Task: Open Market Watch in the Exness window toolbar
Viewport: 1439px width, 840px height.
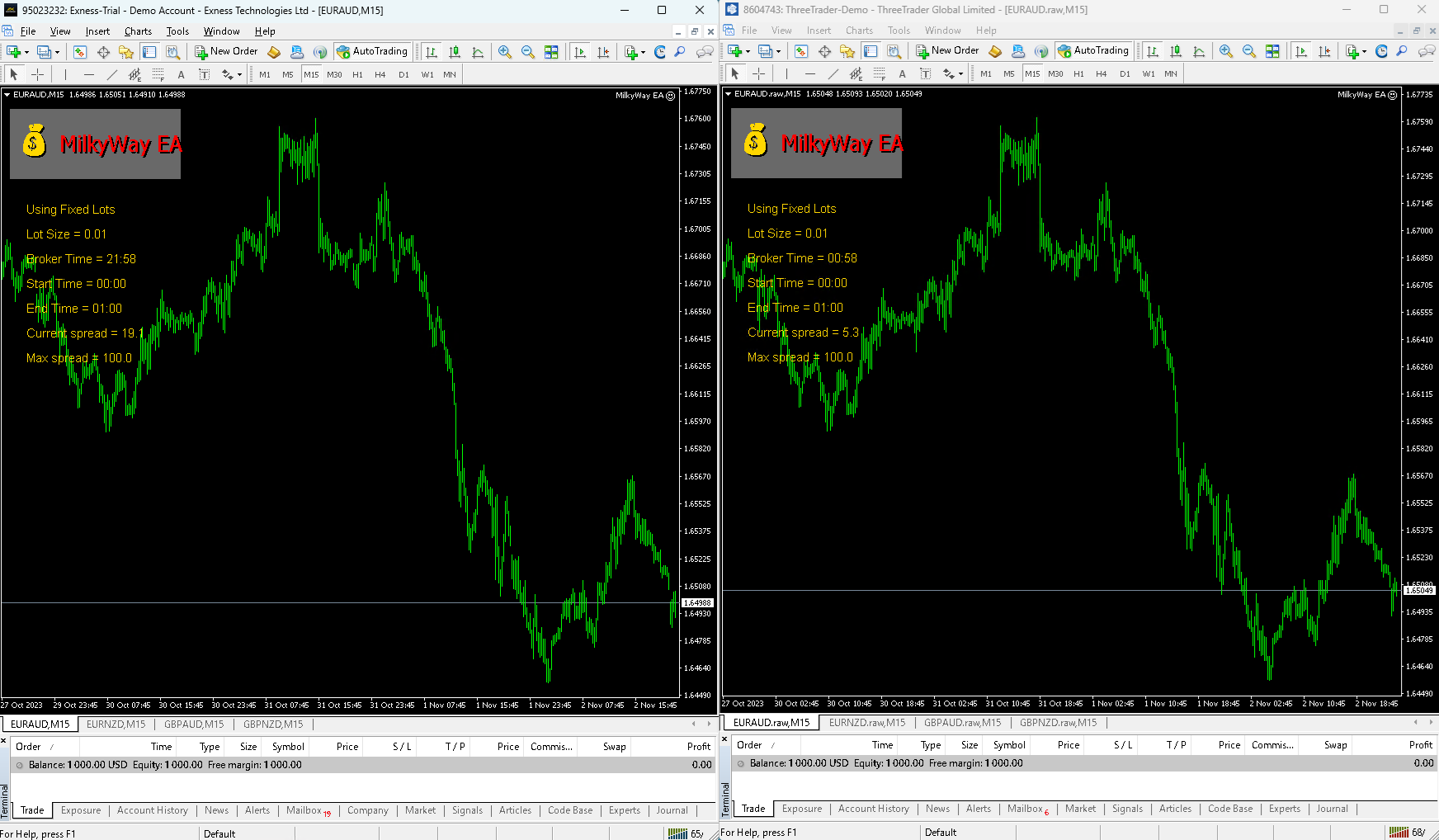Action: [x=80, y=52]
